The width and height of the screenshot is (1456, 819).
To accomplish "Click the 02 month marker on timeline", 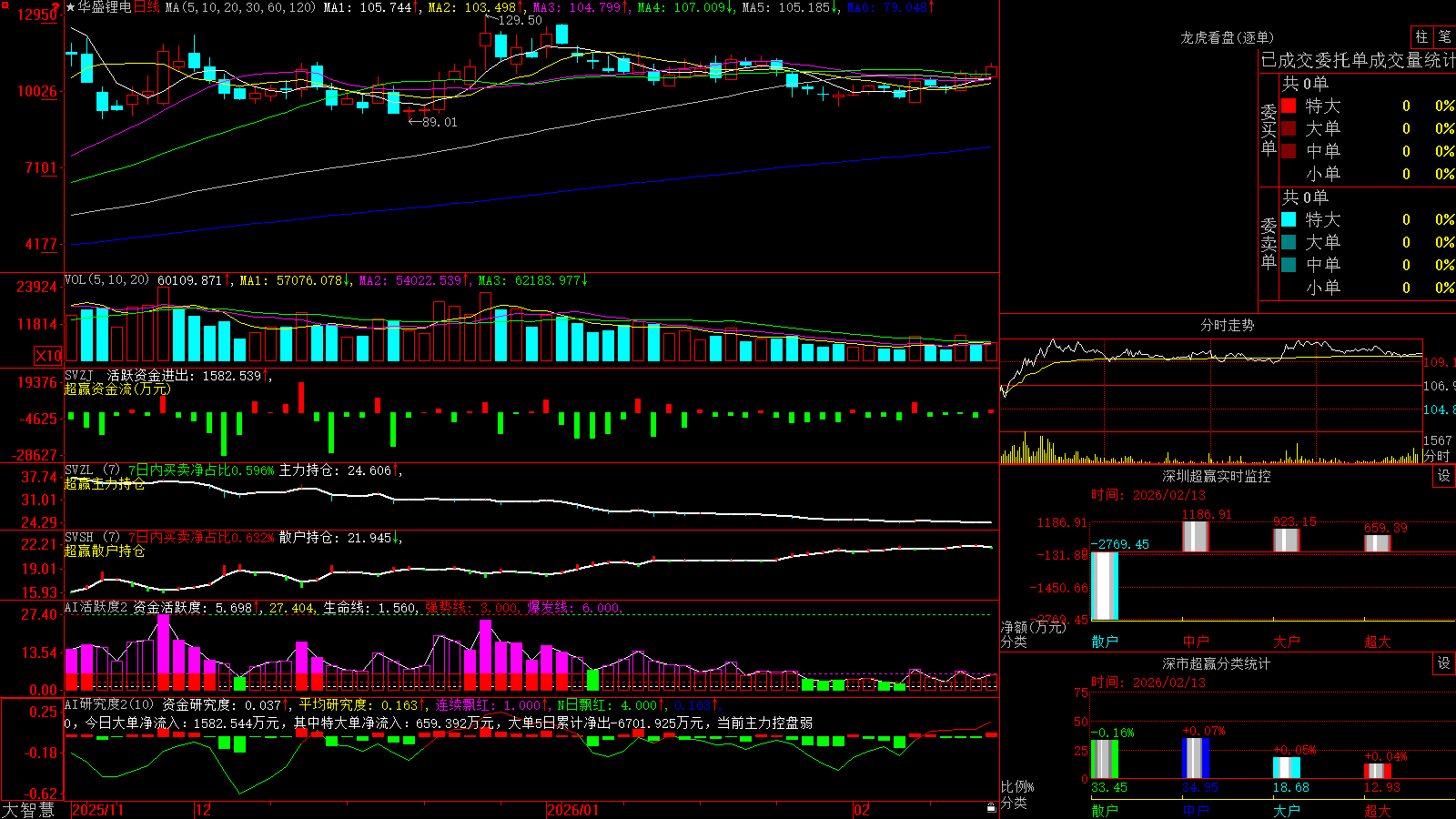I will (862, 810).
